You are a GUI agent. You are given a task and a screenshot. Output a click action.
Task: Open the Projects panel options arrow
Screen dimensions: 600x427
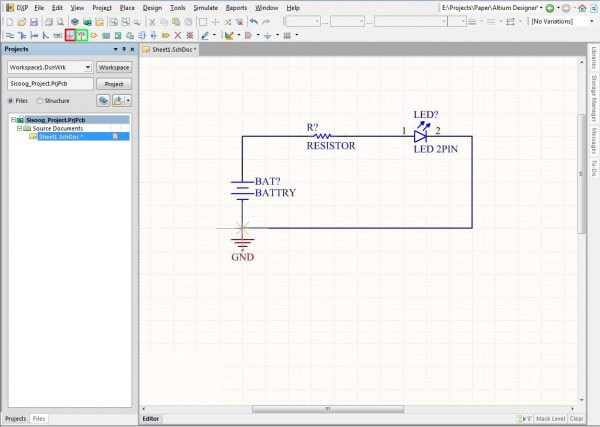point(116,49)
